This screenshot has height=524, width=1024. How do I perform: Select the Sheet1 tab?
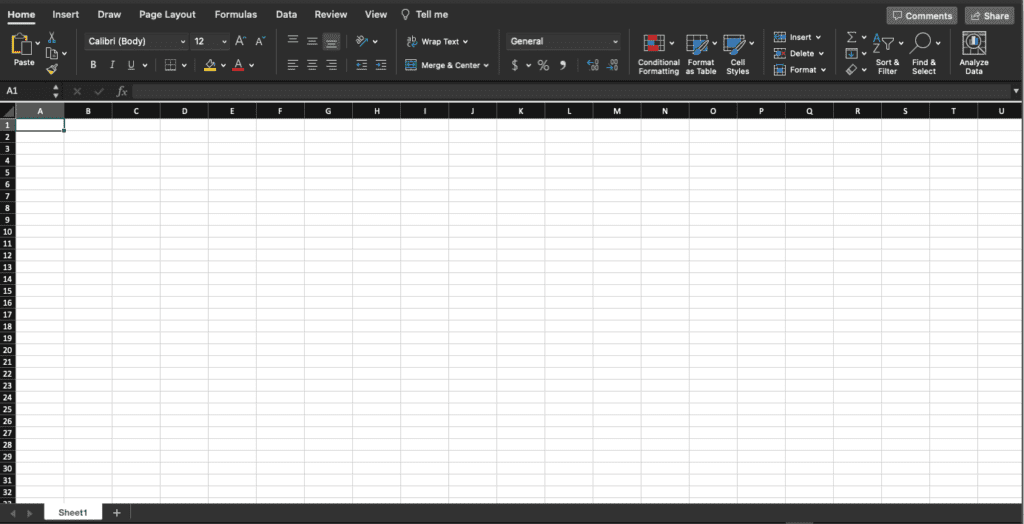[x=72, y=513]
